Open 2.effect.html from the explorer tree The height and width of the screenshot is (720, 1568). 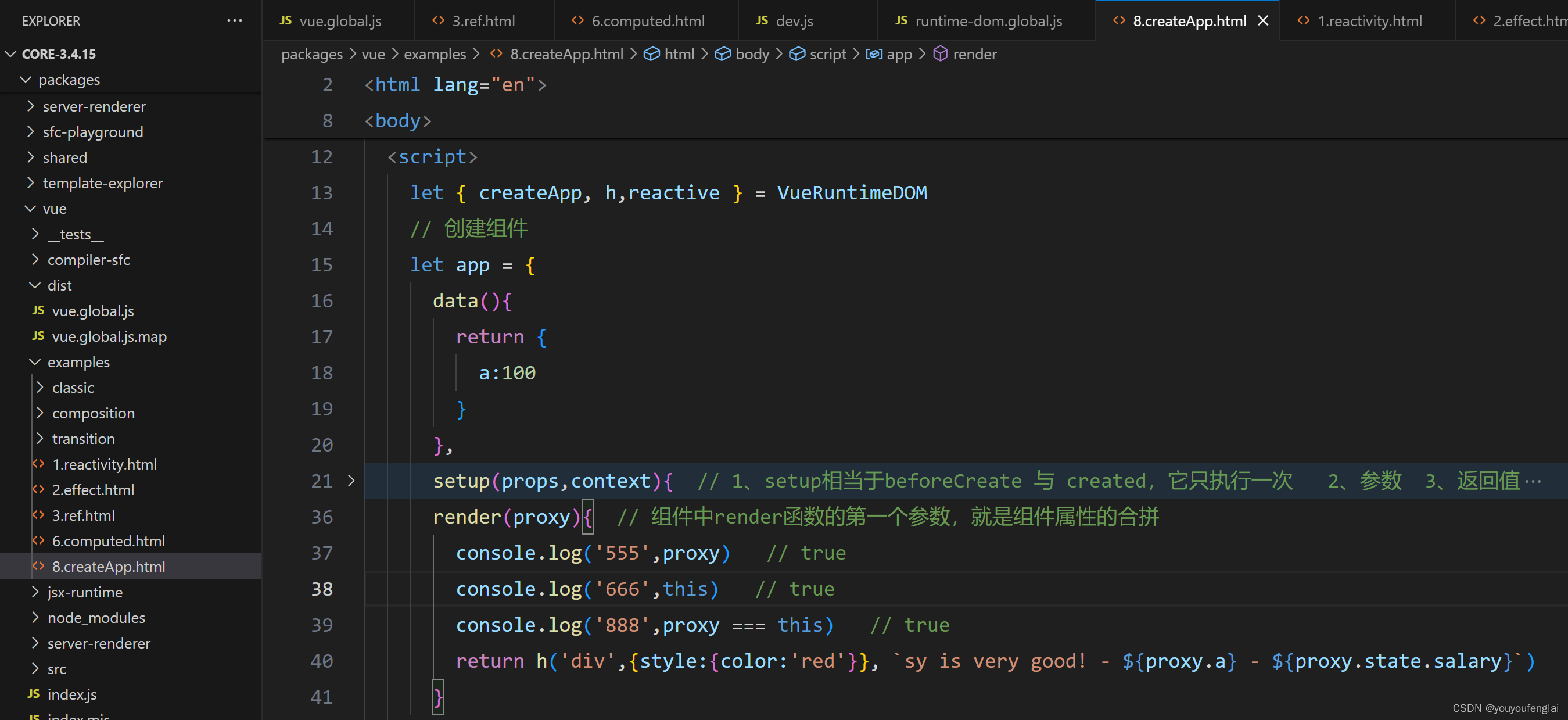click(x=92, y=490)
